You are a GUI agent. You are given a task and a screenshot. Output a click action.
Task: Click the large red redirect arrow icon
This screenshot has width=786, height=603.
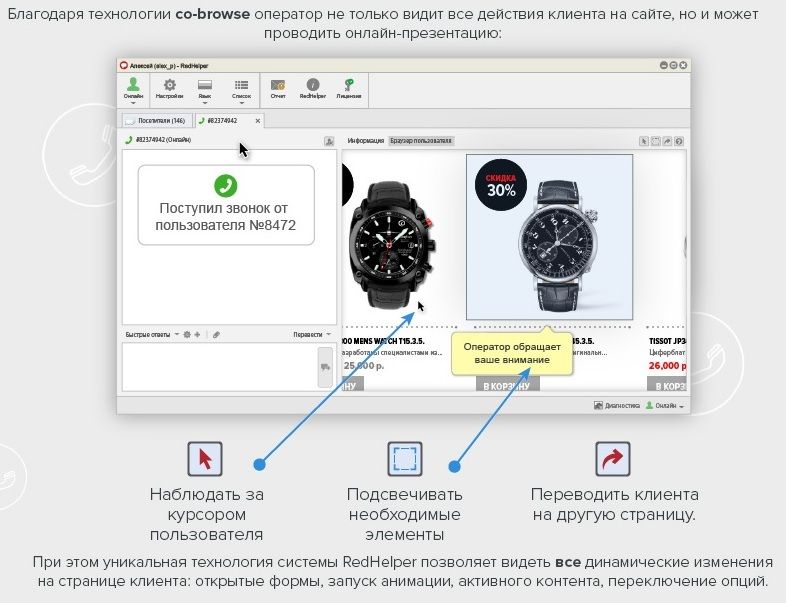pos(613,459)
